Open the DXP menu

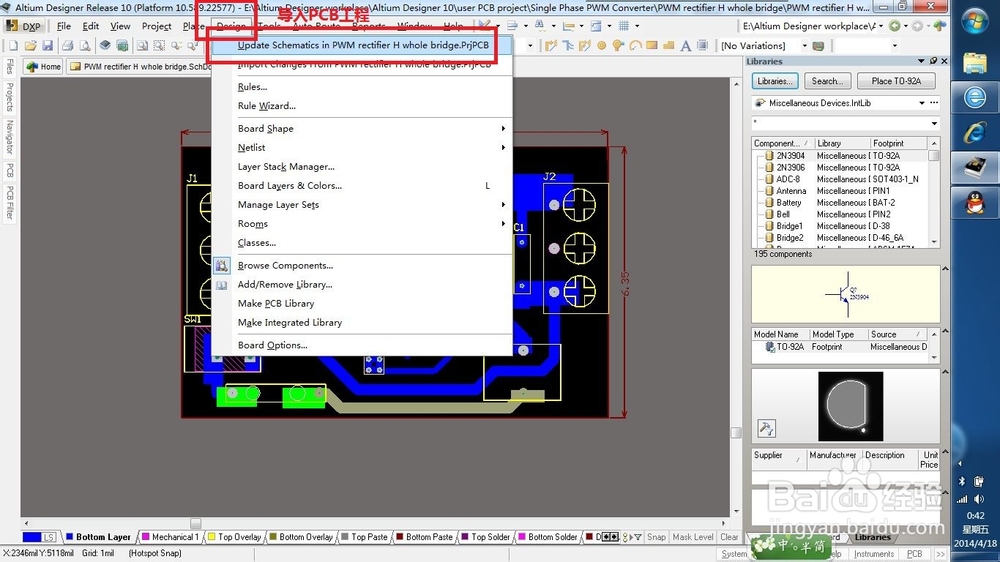(x=24, y=26)
